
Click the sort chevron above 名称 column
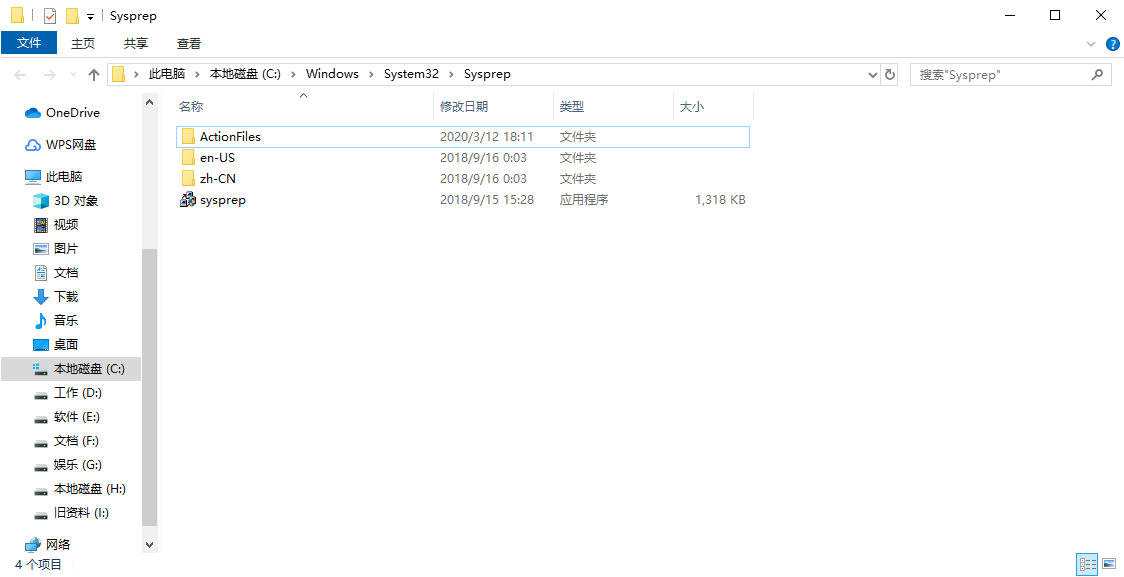[302, 95]
